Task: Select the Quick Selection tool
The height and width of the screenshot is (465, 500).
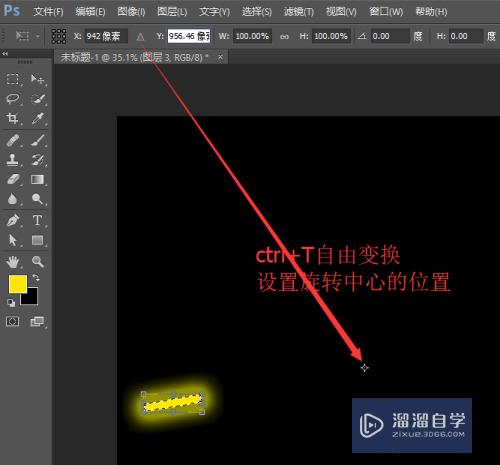Action: pos(37,99)
